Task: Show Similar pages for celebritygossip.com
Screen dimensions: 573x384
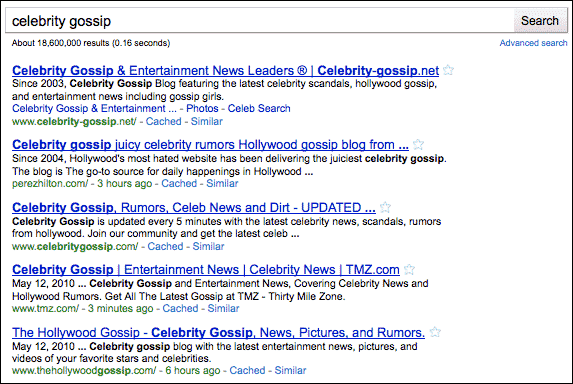Action: 208,246
